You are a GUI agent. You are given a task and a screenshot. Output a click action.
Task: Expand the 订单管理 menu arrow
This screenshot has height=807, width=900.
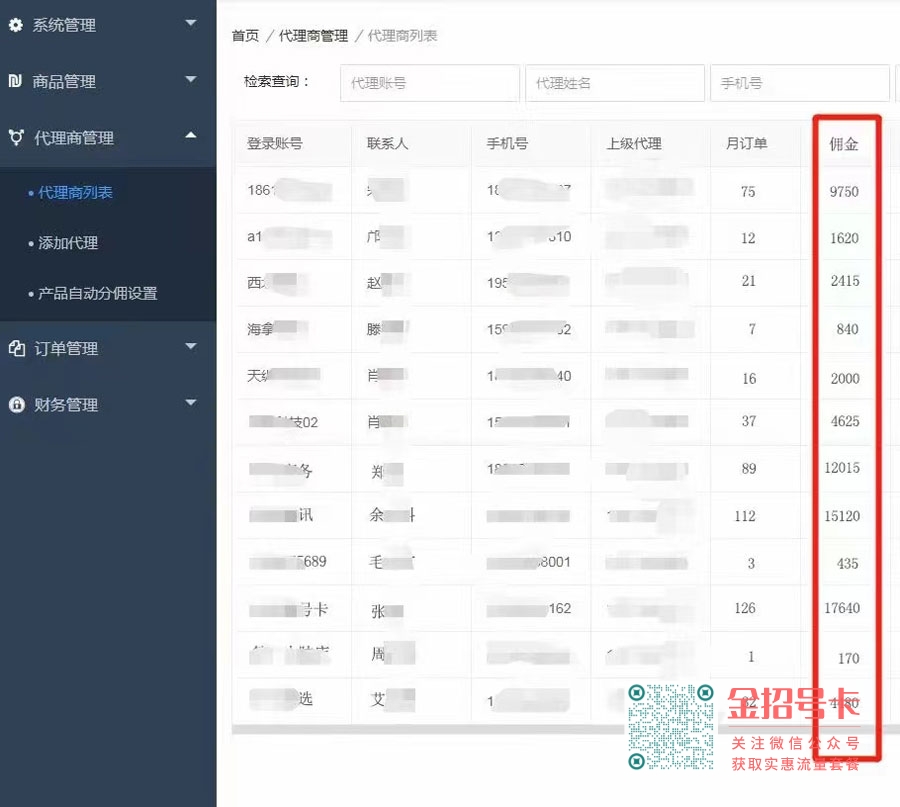(191, 346)
